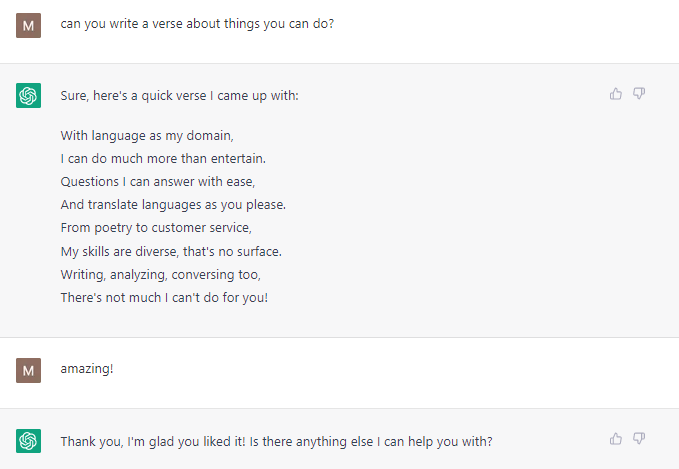
Task: Click the line 'My skills are diverse'
Action: [171, 252]
